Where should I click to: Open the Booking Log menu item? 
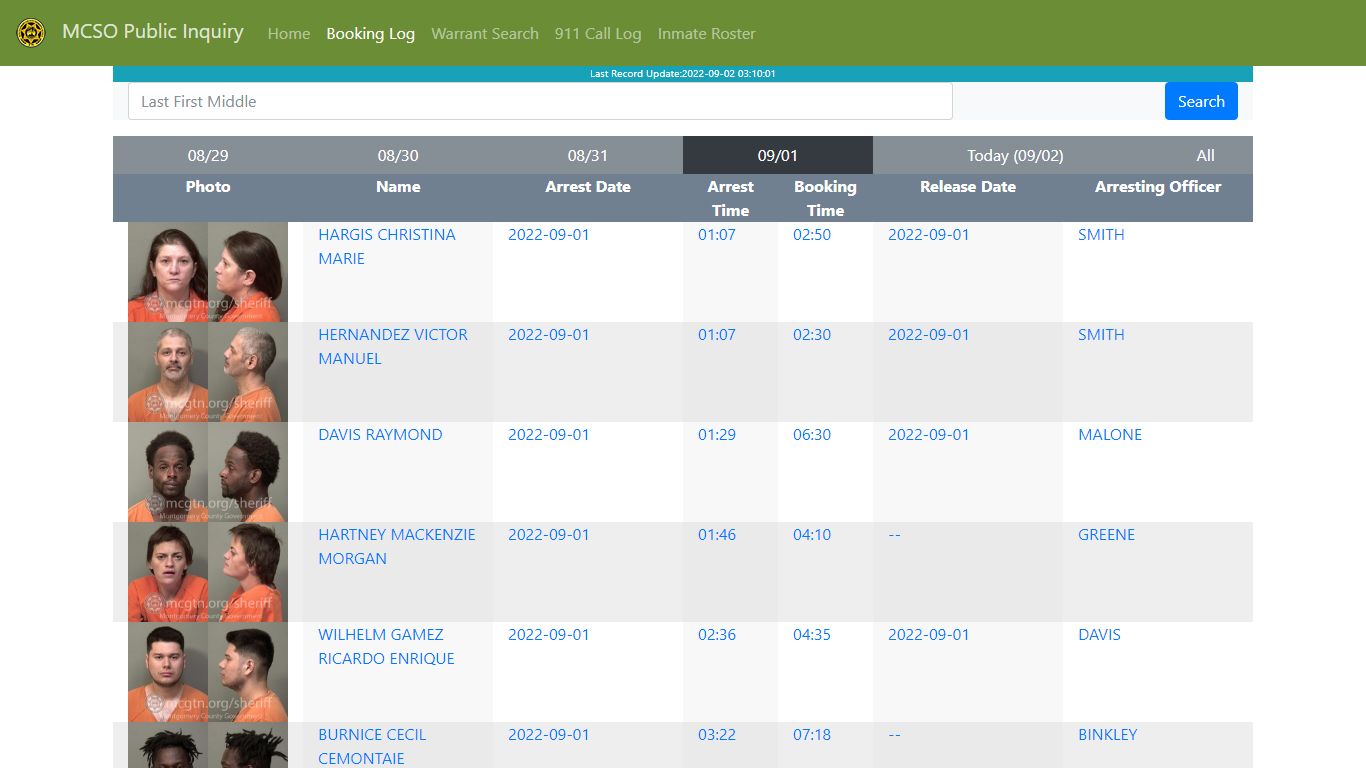coord(370,33)
